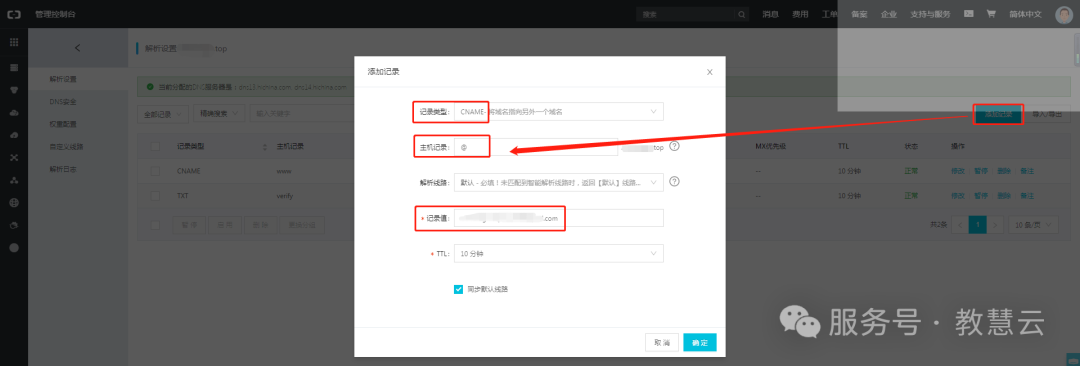Click the user avatar picture
The height and width of the screenshot is (366, 1080).
tap(1063, 14)
